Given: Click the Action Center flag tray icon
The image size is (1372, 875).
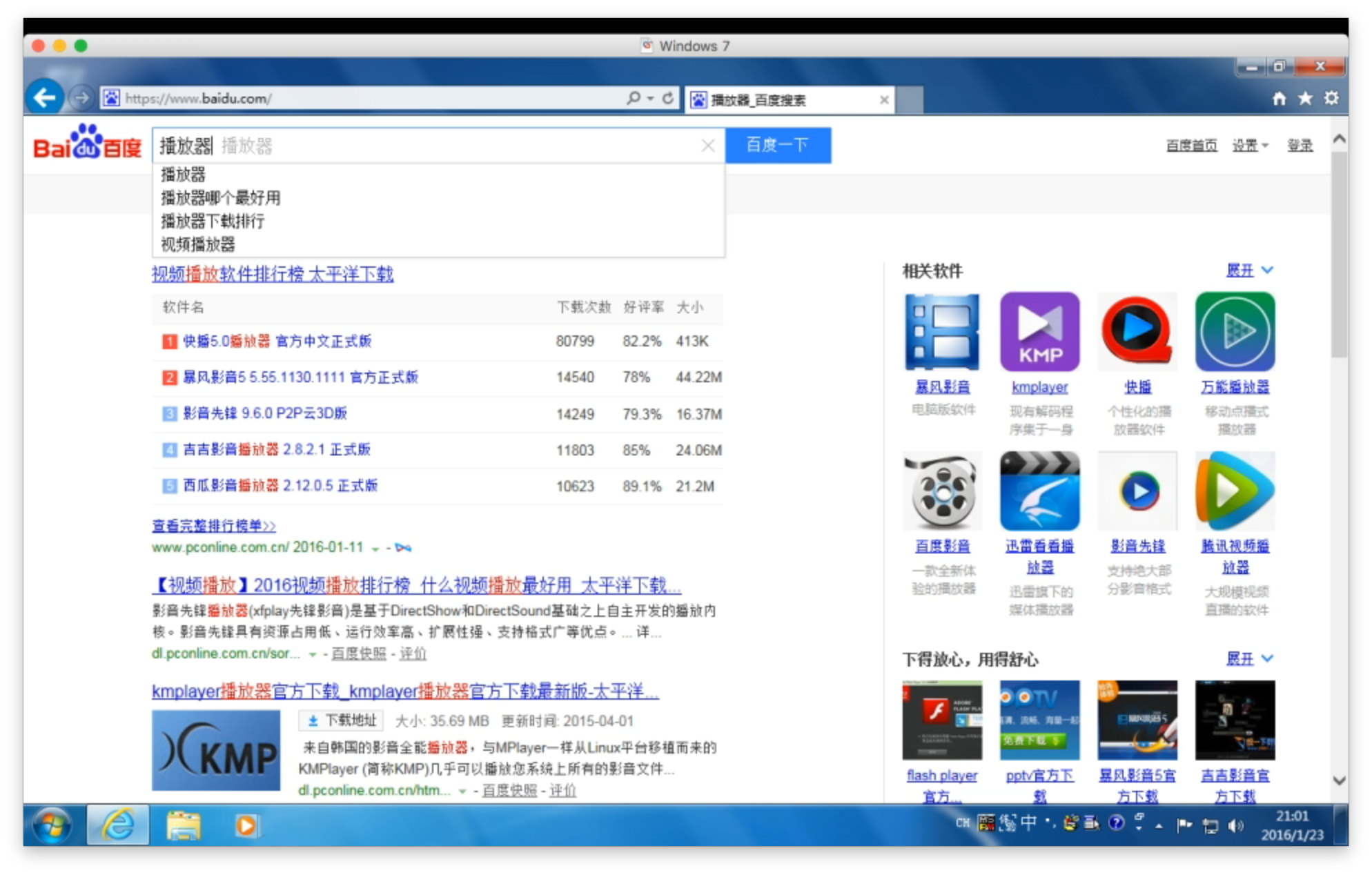Looking at the screenshot, I should click(1185, 825).
